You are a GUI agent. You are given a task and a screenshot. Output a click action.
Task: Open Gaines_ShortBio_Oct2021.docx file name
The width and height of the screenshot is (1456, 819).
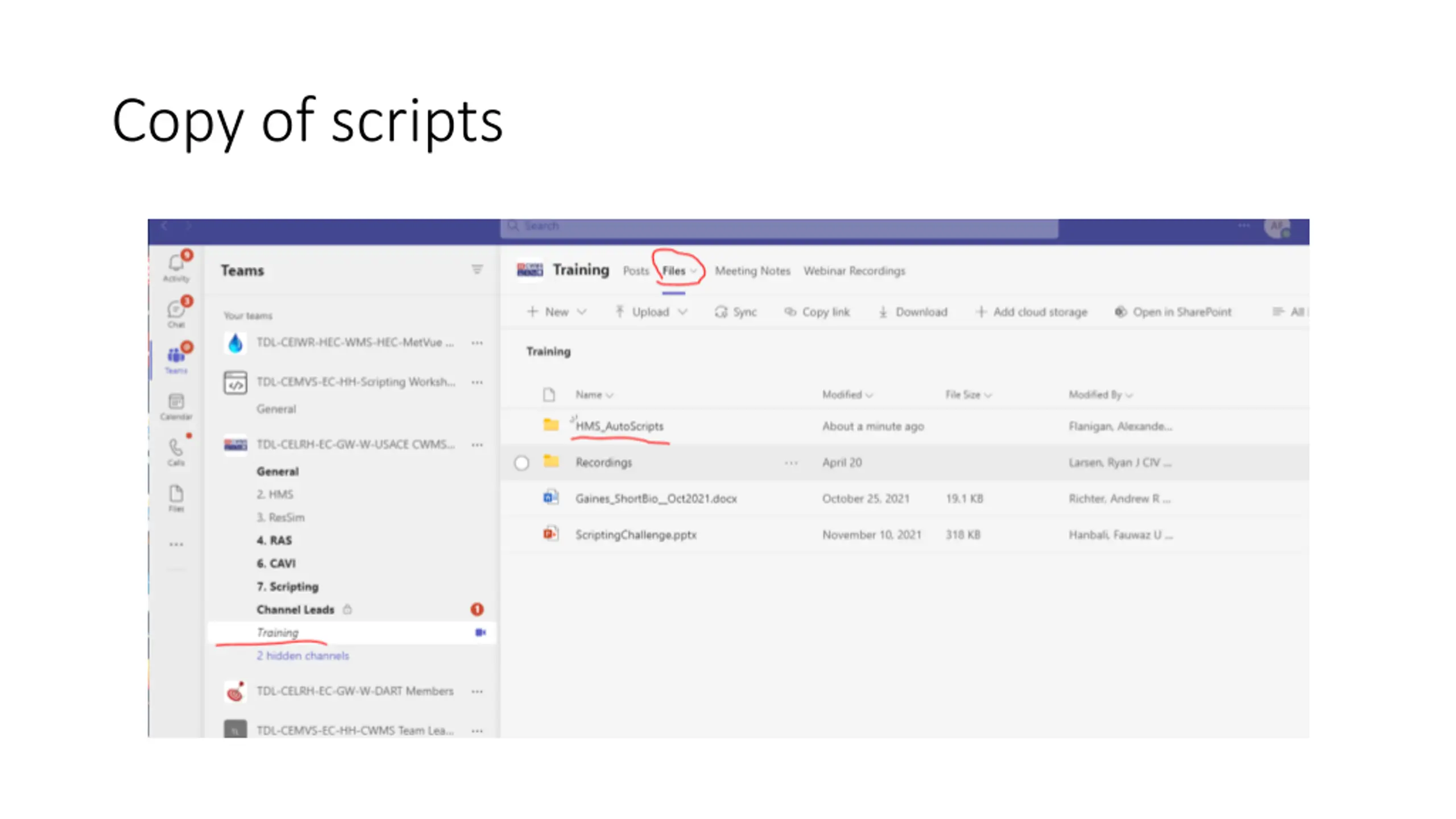click(656, 499)
